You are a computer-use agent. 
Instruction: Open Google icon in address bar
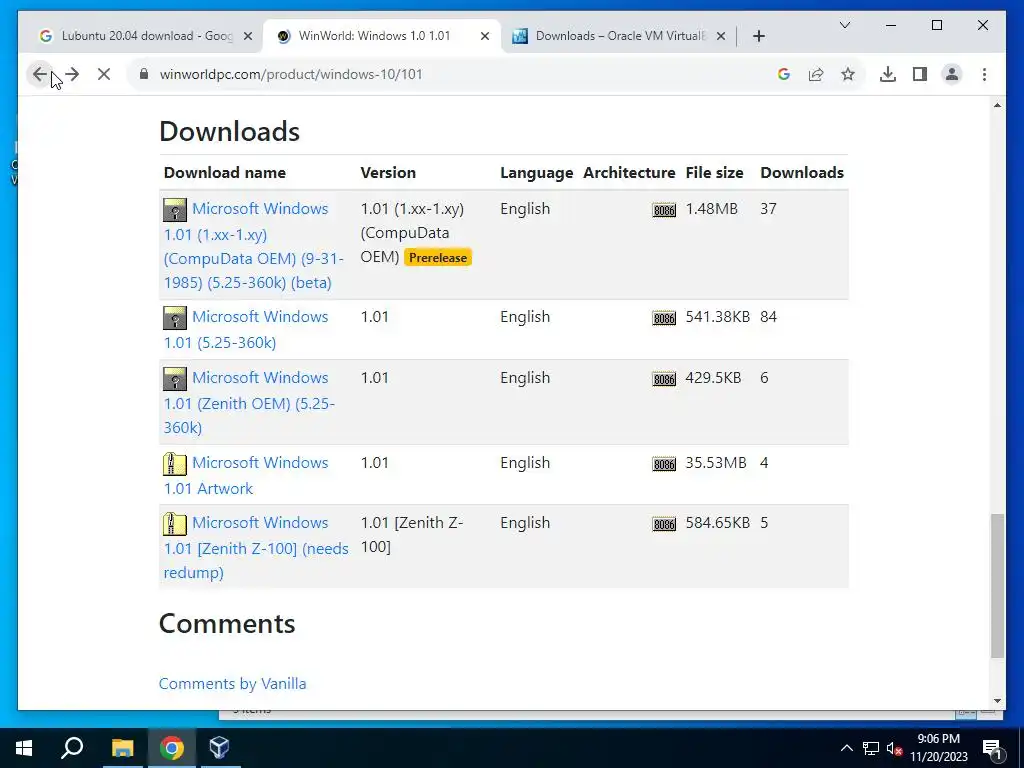pyautogui.click(x=784, y=74)
